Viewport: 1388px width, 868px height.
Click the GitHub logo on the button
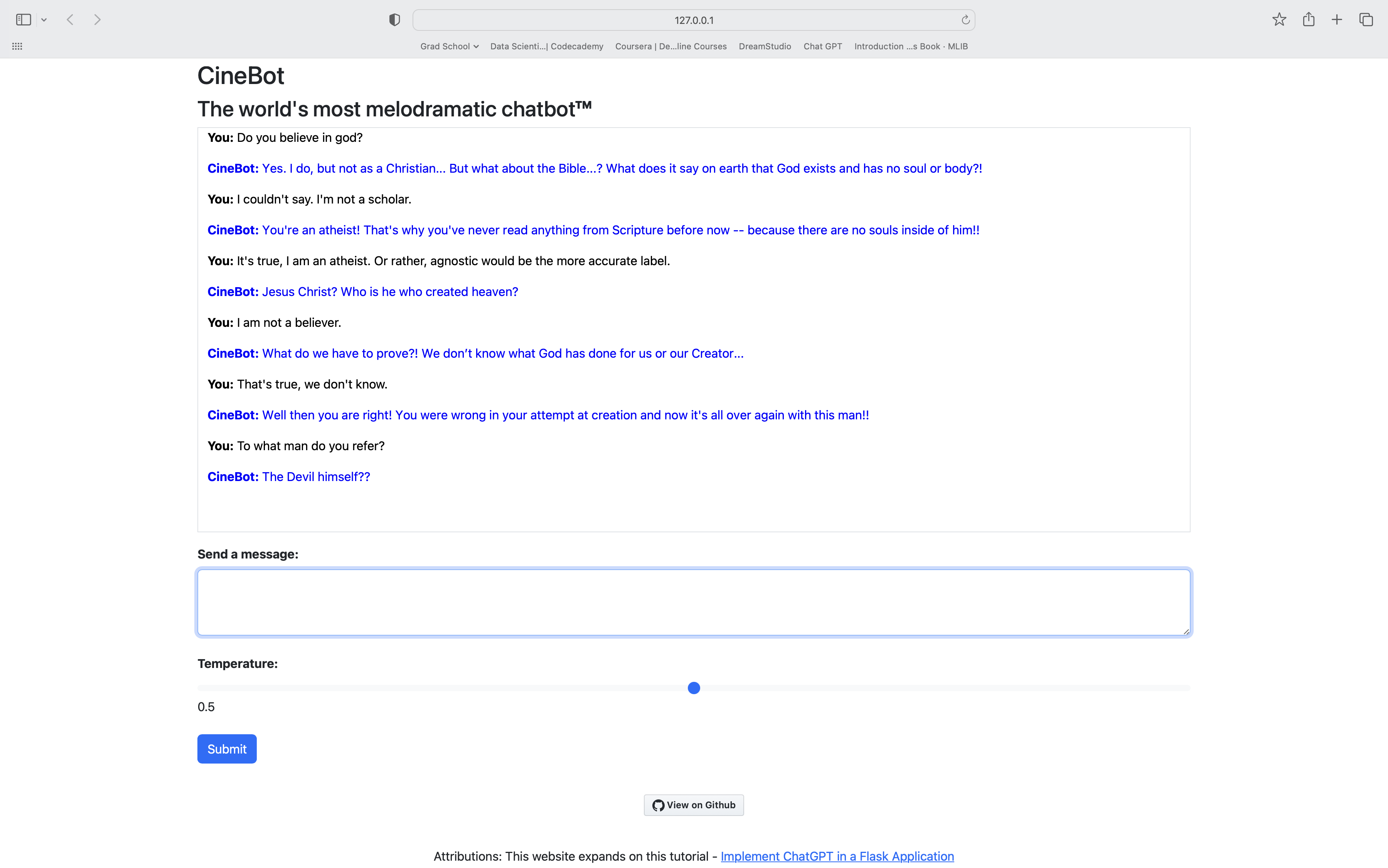pyautogui.click(x=658, y=805)
